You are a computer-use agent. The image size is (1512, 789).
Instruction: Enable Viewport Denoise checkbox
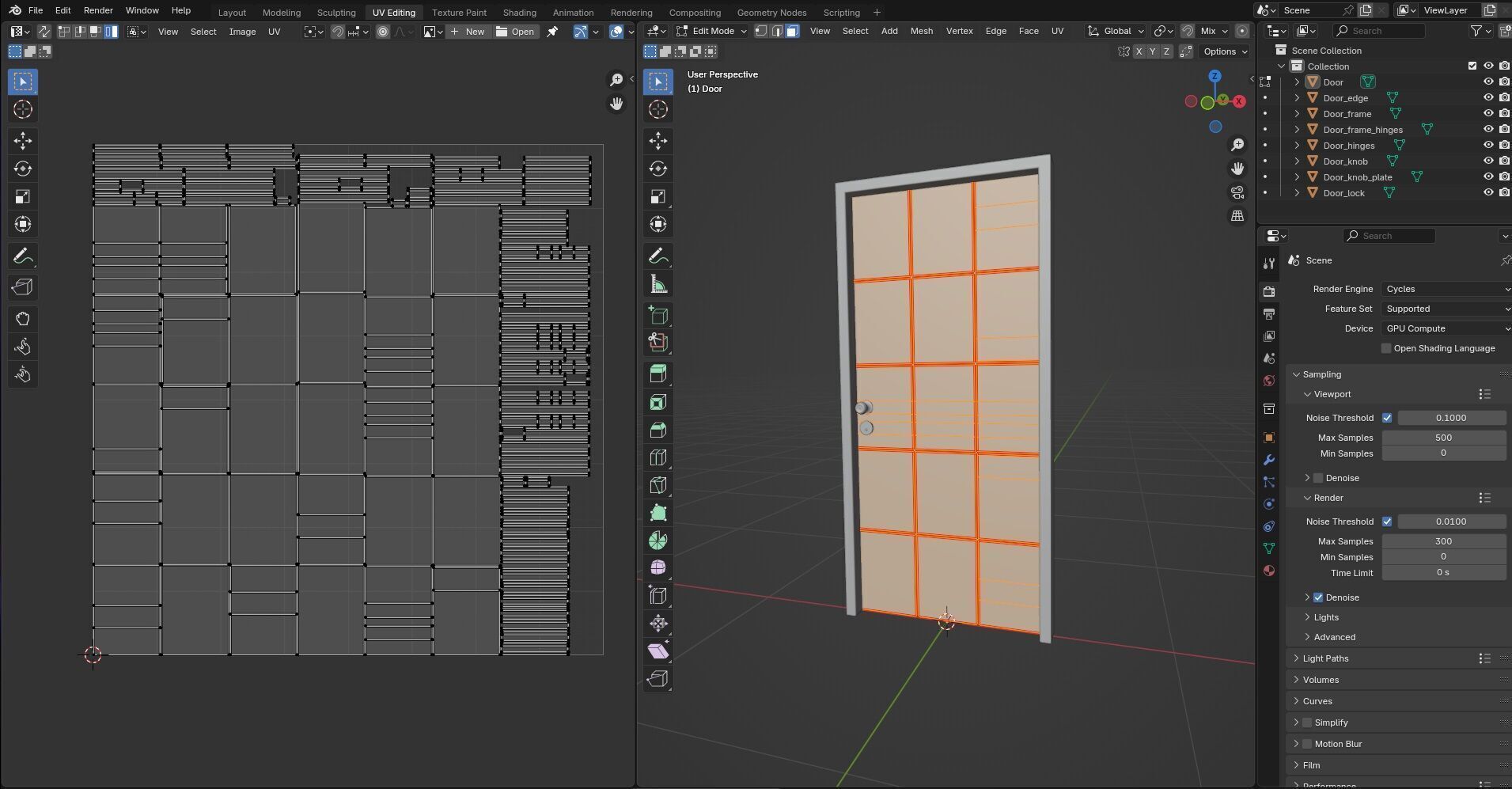click(1318, 478)
